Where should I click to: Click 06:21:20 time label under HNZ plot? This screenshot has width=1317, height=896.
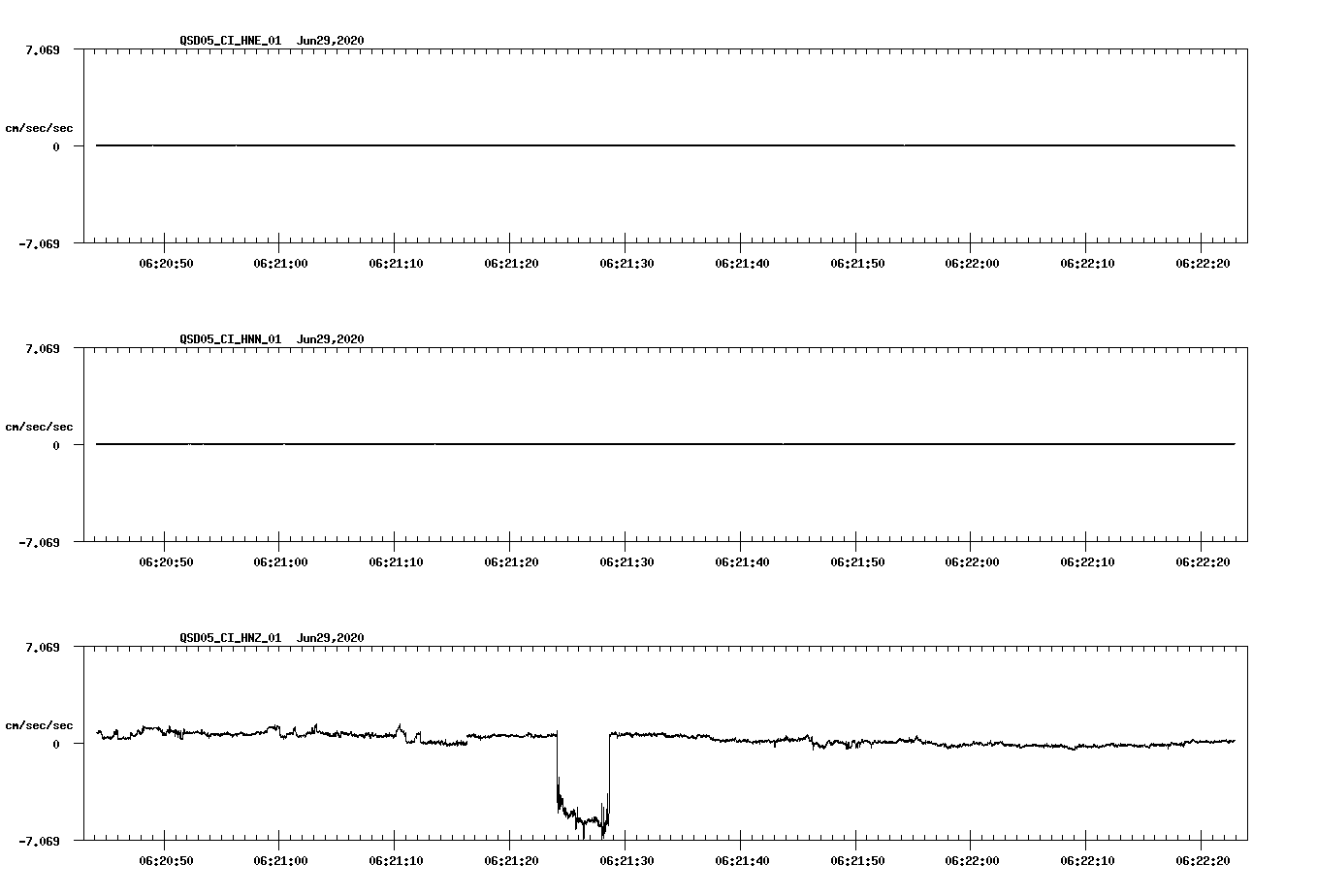511,861
